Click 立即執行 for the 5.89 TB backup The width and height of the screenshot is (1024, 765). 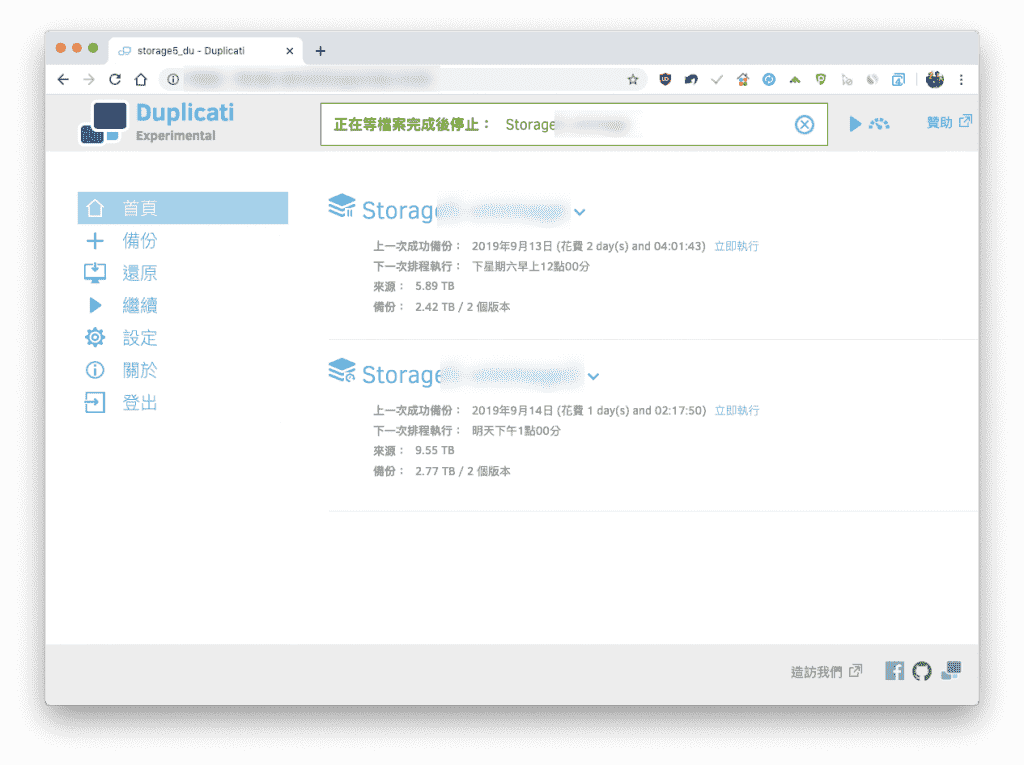pos(736,246)
